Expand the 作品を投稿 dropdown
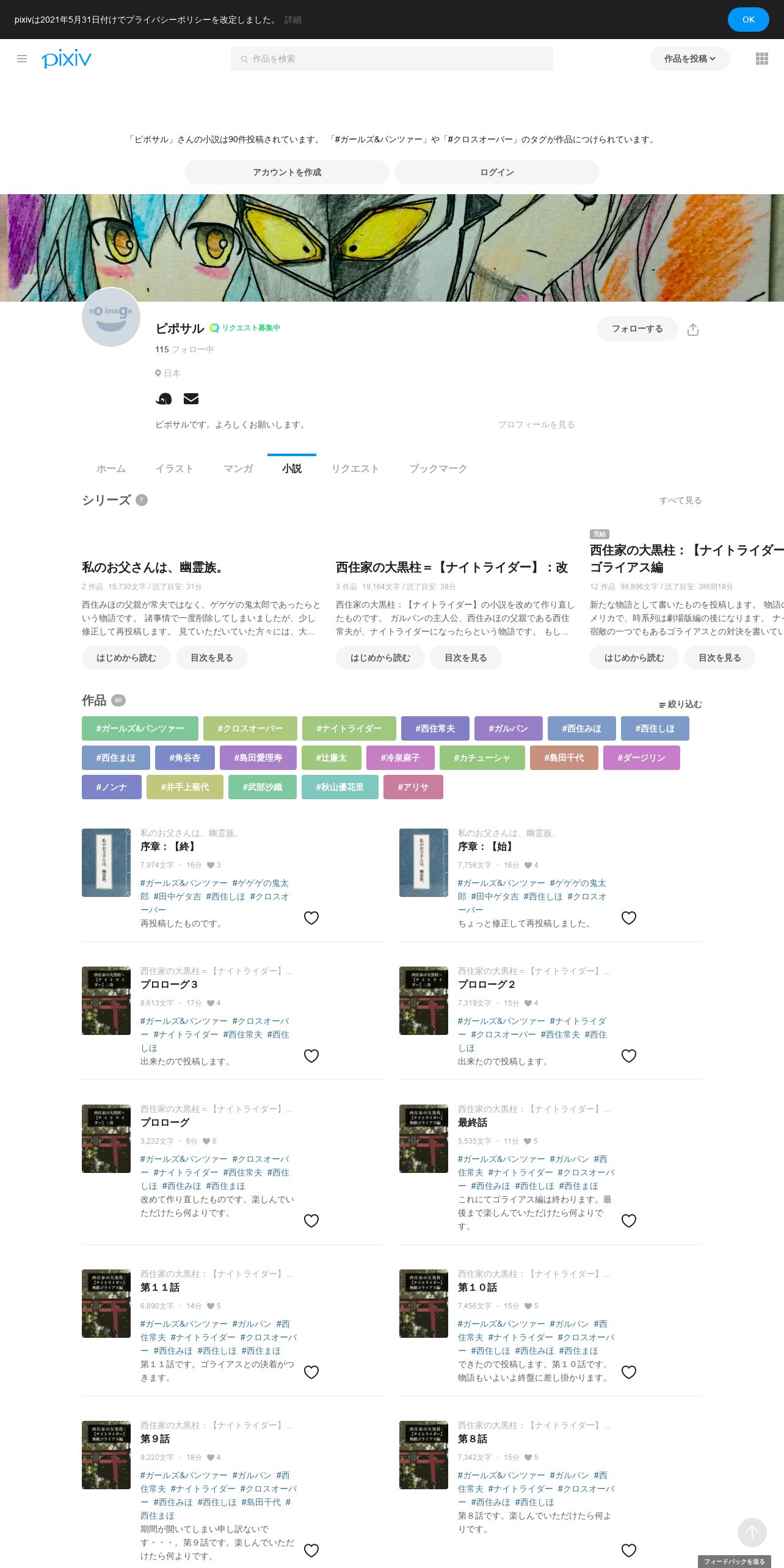Screen dimensions: 784x1568 [690, 59]
